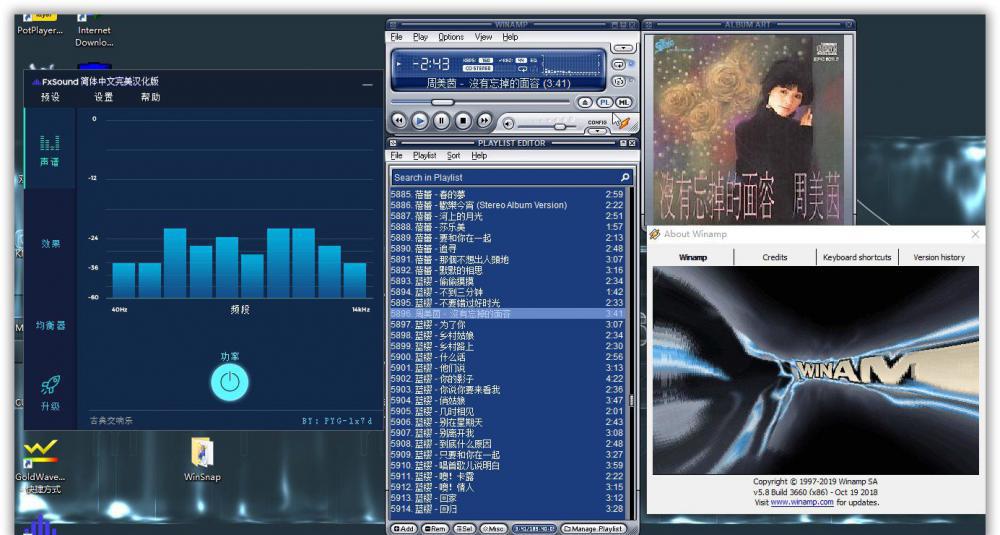Toggle the FxSound power button
Screen dimensions: 1000x535
[230, 382]
